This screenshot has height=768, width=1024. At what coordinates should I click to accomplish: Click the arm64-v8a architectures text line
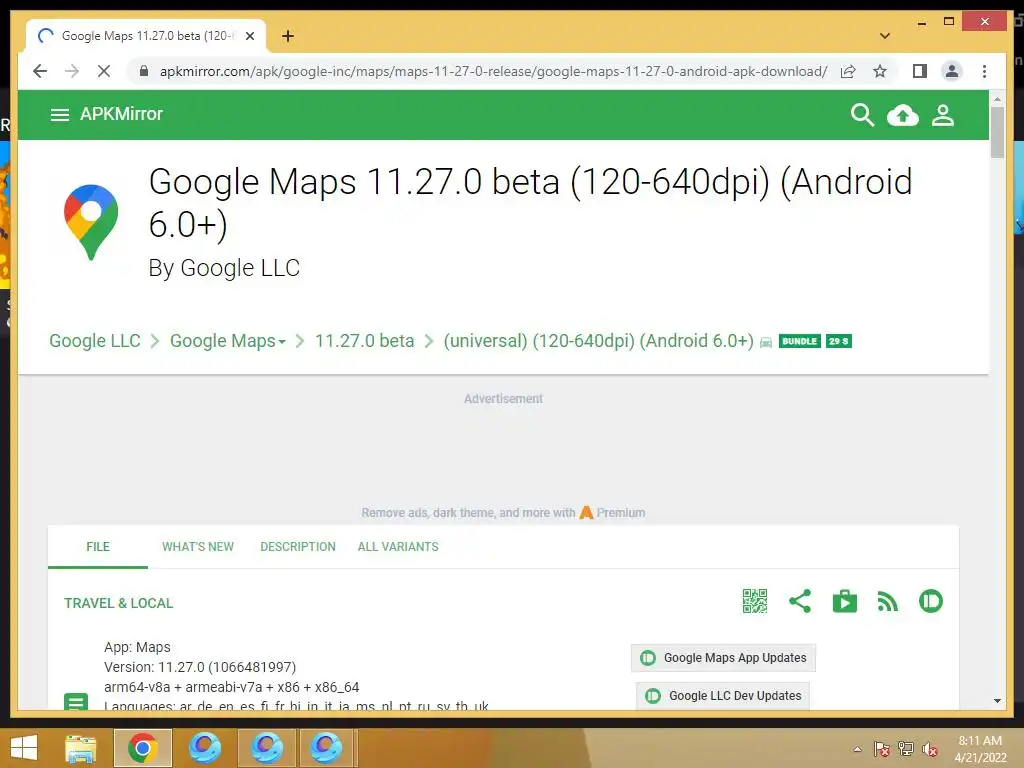231,687
